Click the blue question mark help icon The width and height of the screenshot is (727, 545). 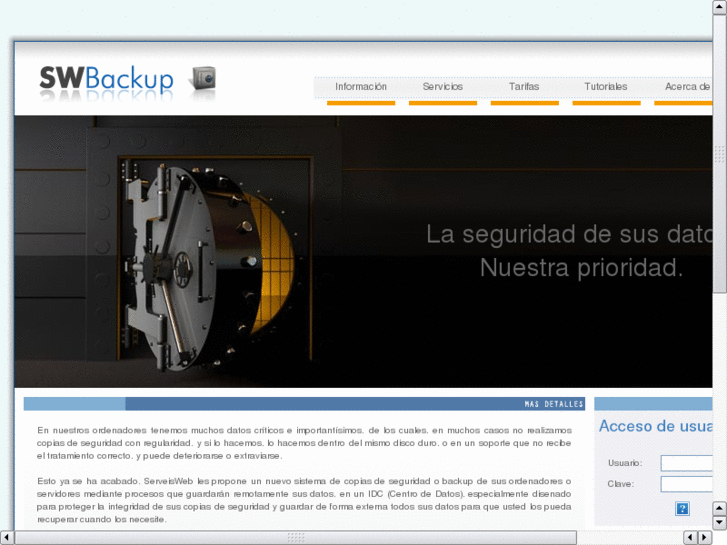click(682, 508)
